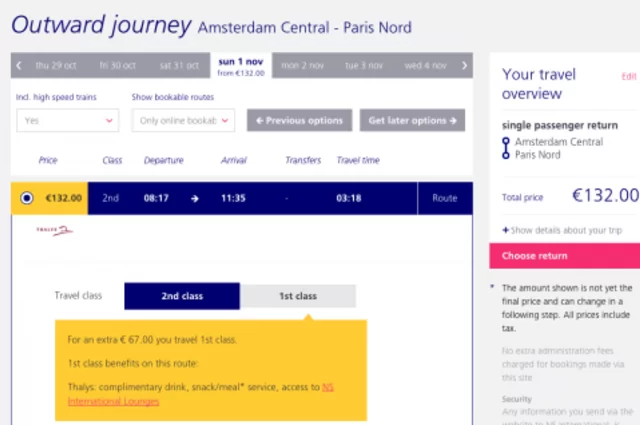Select the 2nd class travel option
The height and width of the screenshot is (425, 640).
[182, 296]
